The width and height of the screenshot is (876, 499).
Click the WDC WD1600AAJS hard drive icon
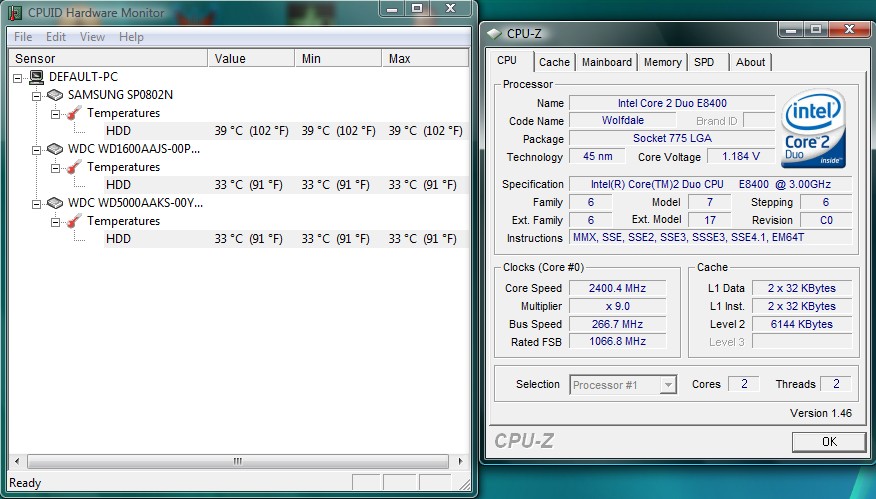pos(55,149)
